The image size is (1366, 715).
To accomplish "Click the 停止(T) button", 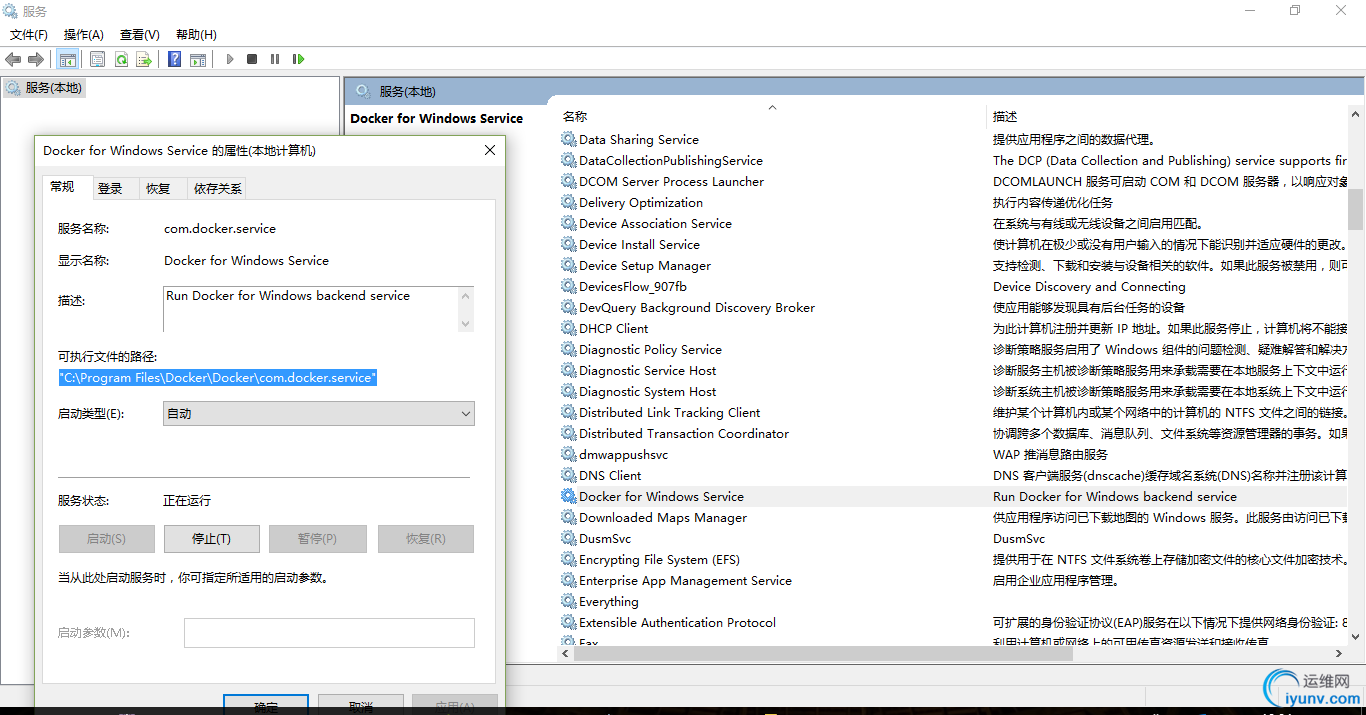I will coord(211,539).
